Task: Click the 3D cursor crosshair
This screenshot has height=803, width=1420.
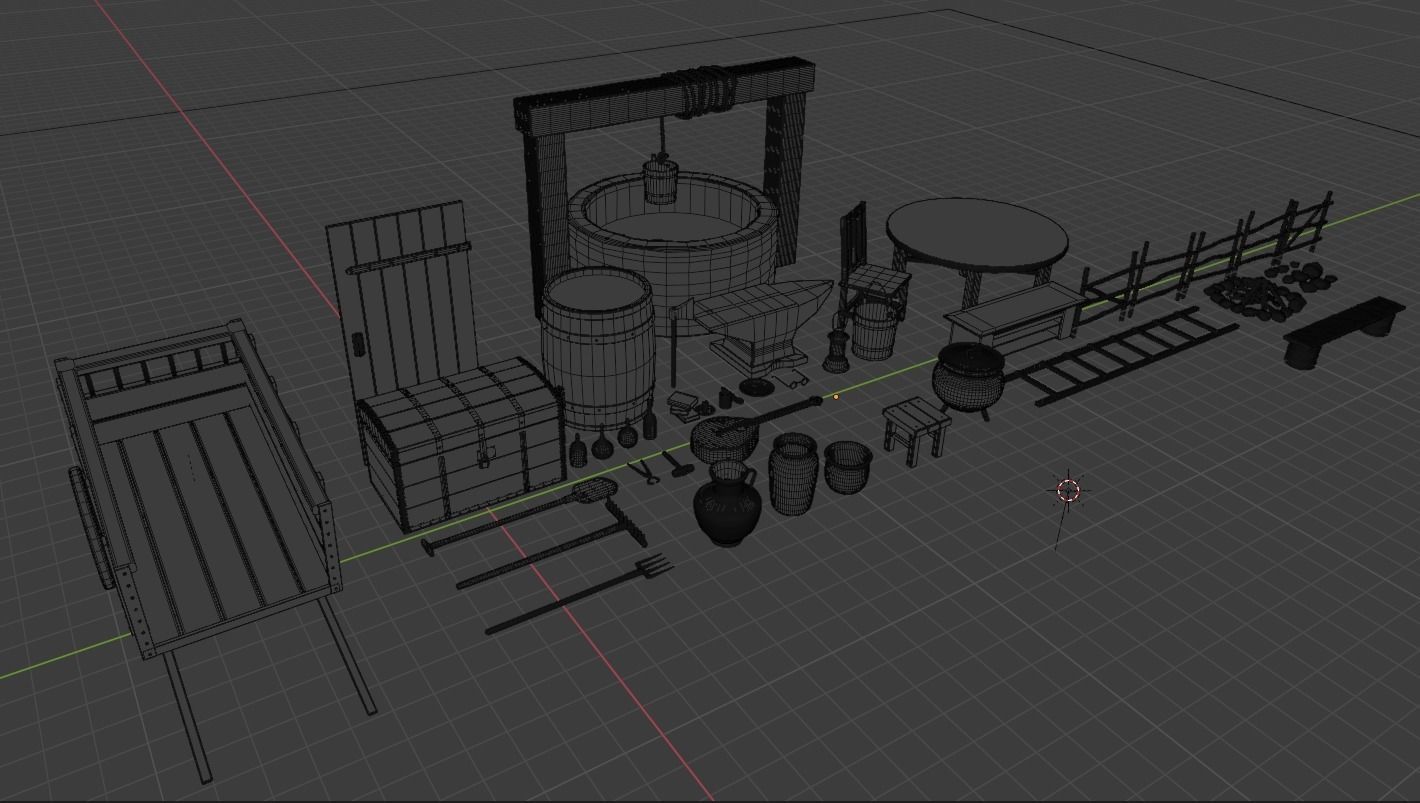Action: click(1068, 490)
